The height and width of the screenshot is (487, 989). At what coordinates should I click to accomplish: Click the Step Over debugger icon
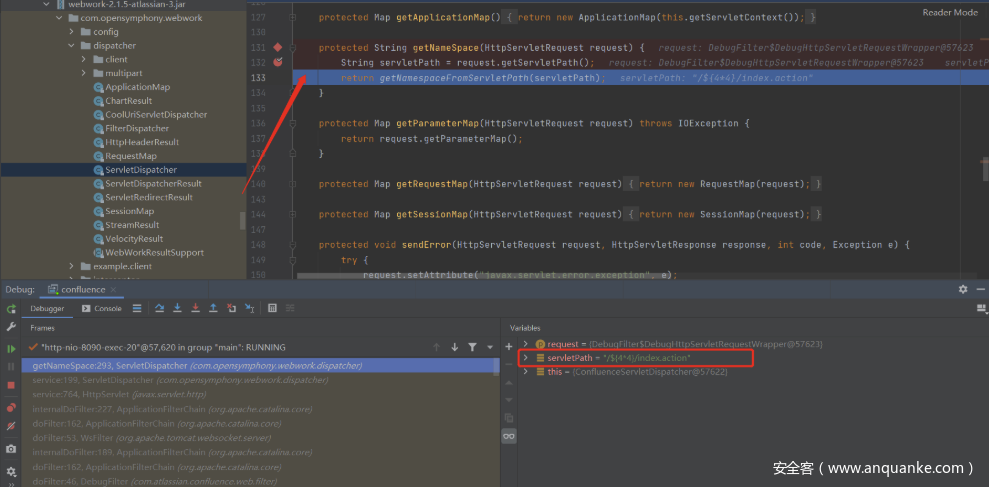pyautogui.click(x=160, y=308)
